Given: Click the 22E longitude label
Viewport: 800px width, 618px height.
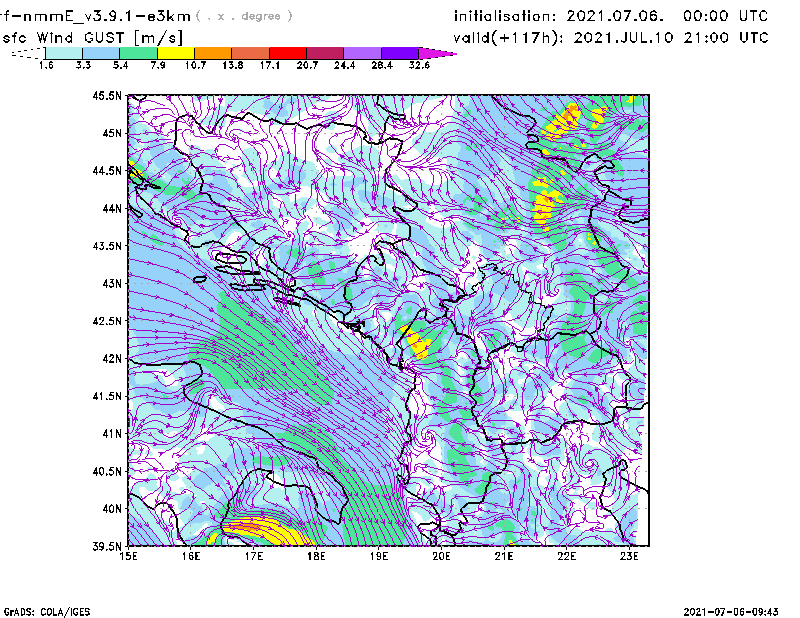Looking at the screenshot, I should 567,556.
